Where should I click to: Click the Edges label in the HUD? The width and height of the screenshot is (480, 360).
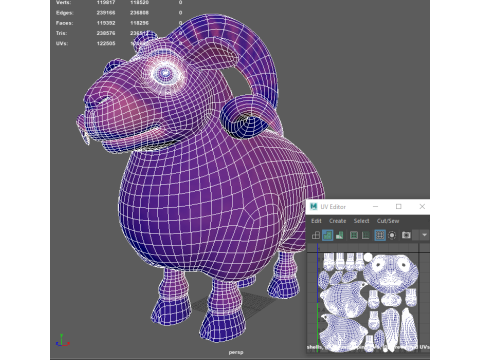(65, 13)
